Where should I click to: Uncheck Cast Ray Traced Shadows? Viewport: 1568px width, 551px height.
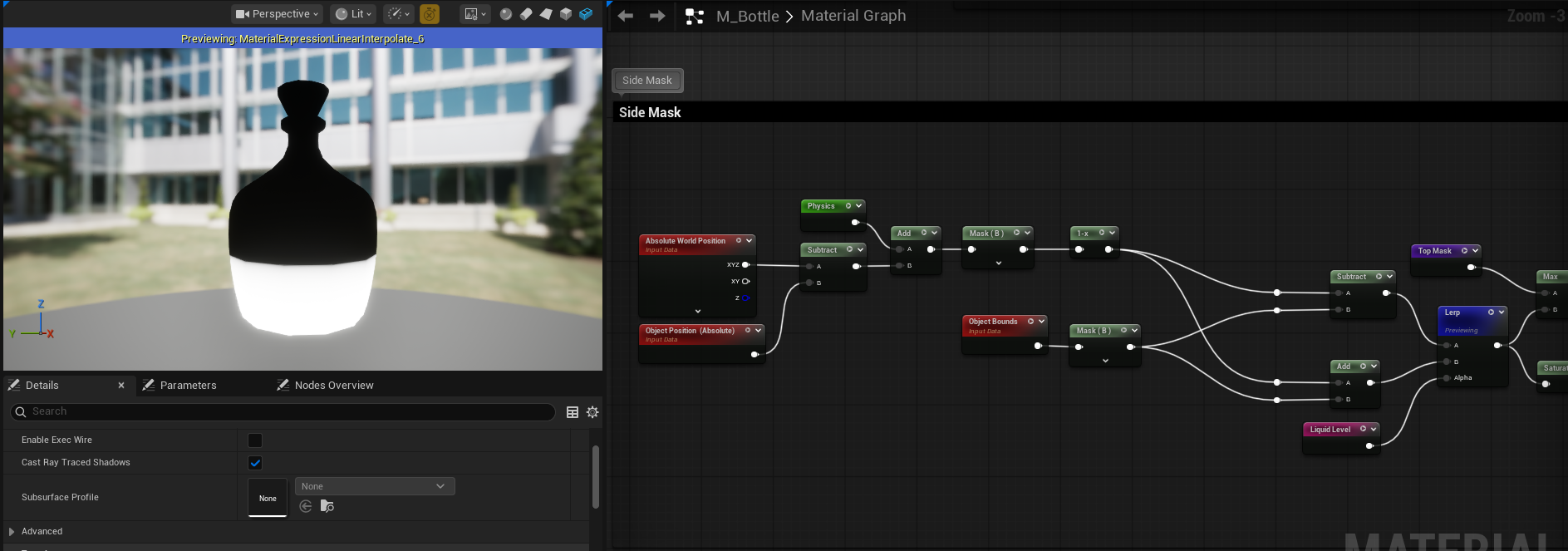point(255,463)
